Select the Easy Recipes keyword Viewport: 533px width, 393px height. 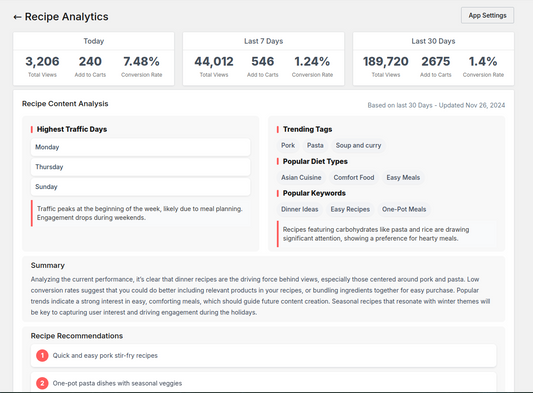click(x=350, y=209)
